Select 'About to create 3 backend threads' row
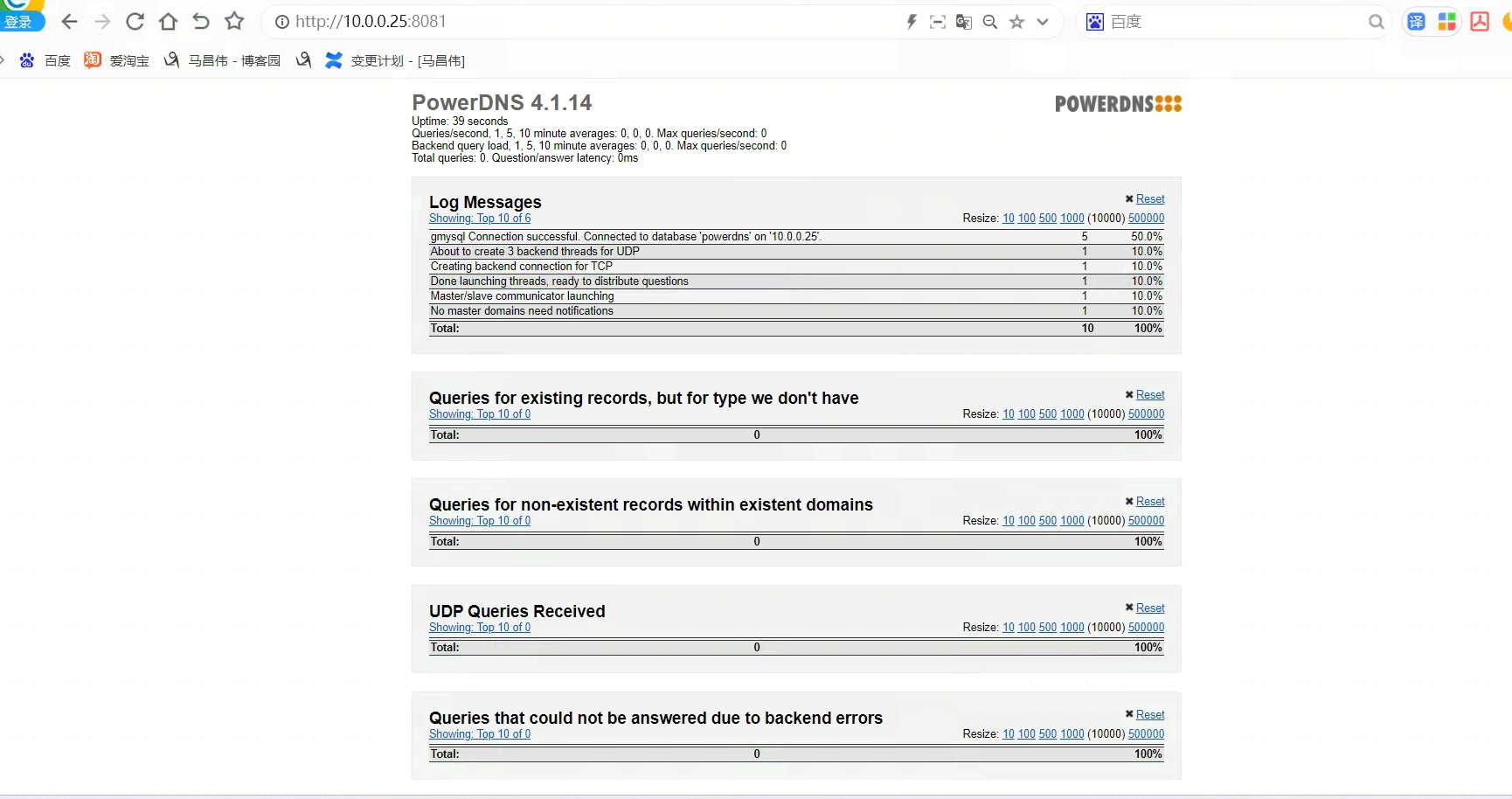Screen dimensions: 1512x799 tap(796, 252)
